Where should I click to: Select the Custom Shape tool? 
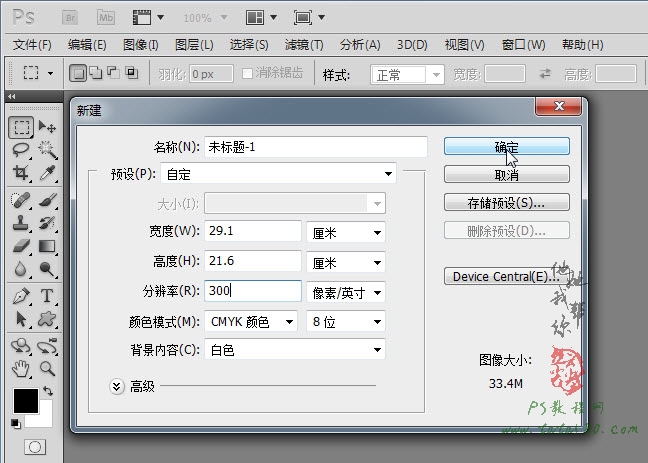[47, 319]
